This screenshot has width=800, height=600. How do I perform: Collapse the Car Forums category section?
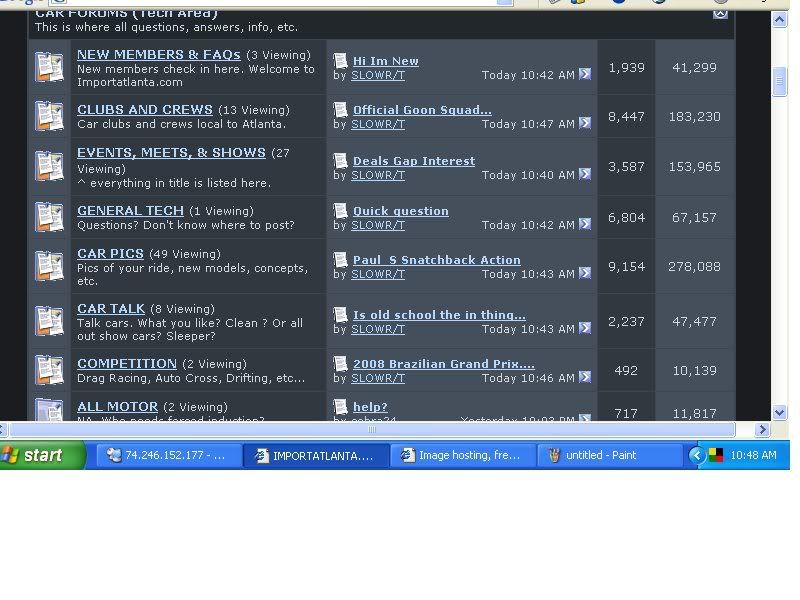click(720, 13)
